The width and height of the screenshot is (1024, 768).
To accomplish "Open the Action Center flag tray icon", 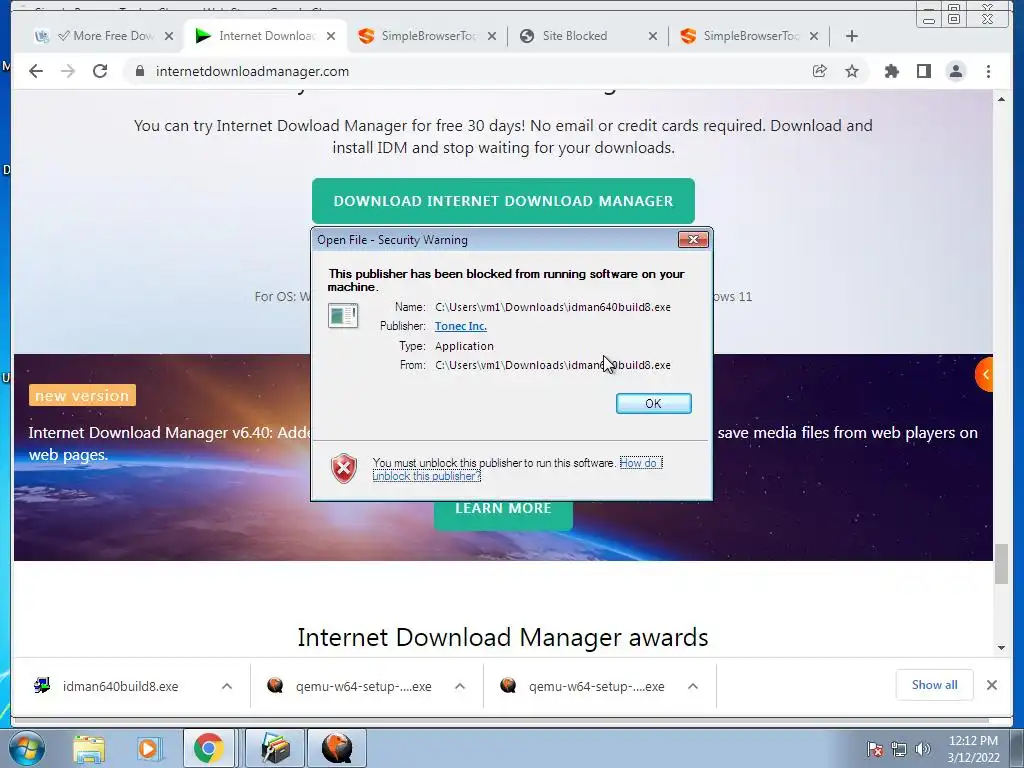I will tap(874, 750).
